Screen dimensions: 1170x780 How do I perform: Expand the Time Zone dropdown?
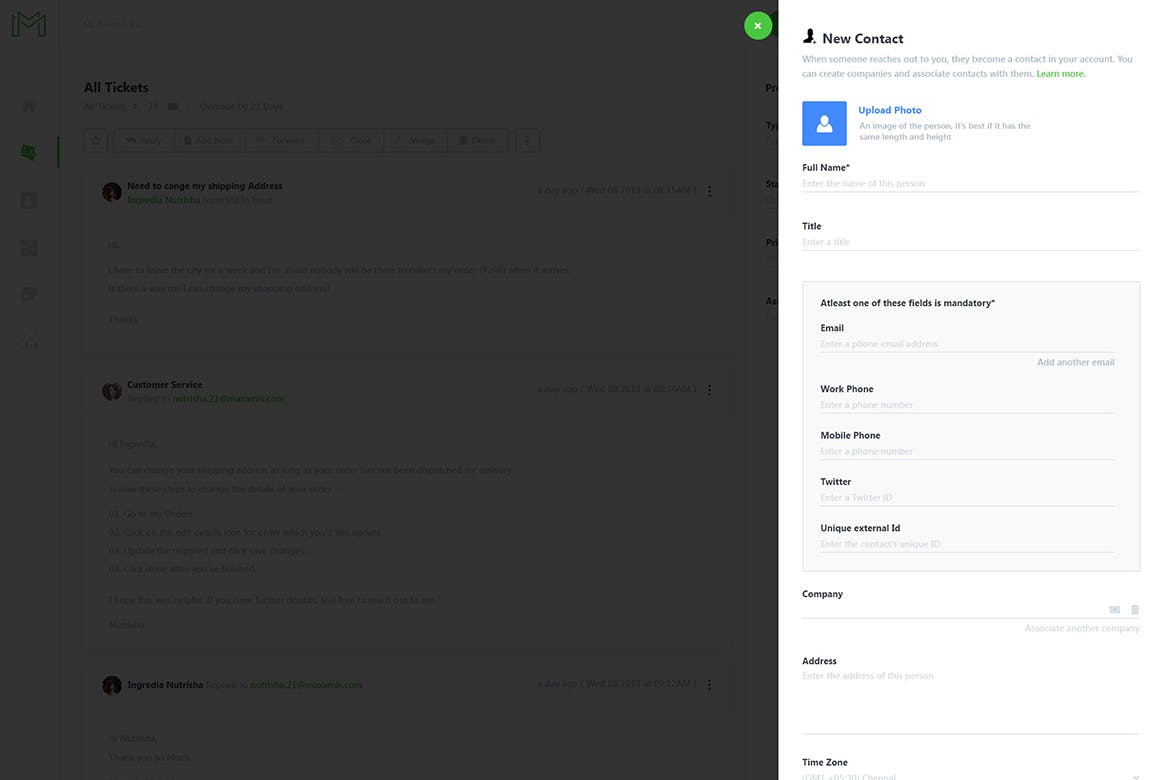click(x=1134, y=775)
